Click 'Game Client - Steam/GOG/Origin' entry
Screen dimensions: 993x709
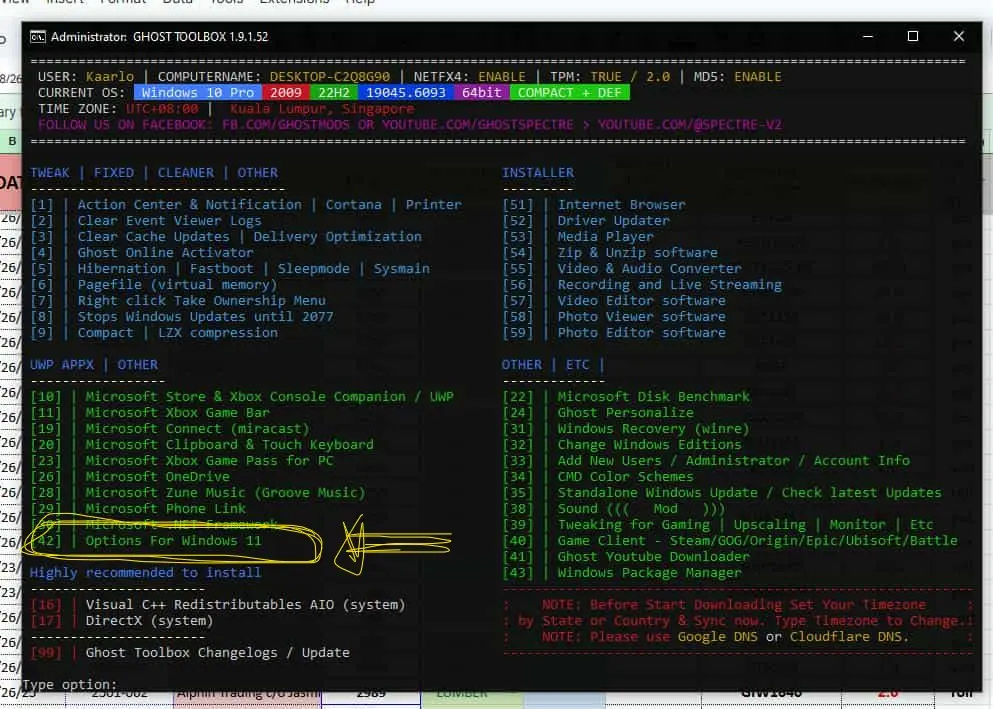tap(757, 541)
